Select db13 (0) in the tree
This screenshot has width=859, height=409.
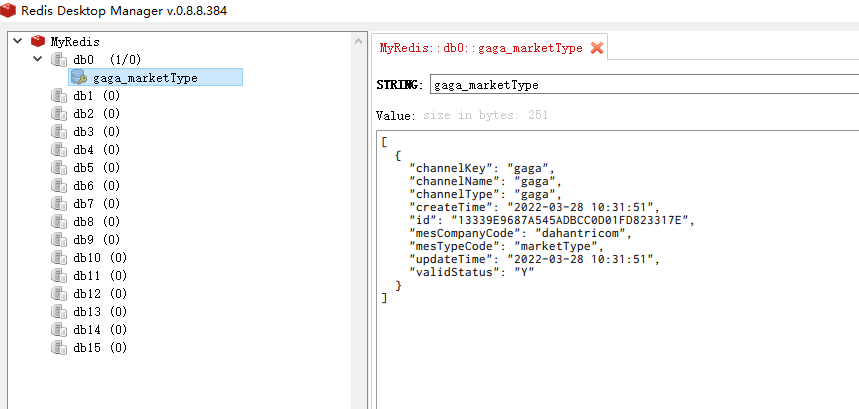click(x=100, y=312)
